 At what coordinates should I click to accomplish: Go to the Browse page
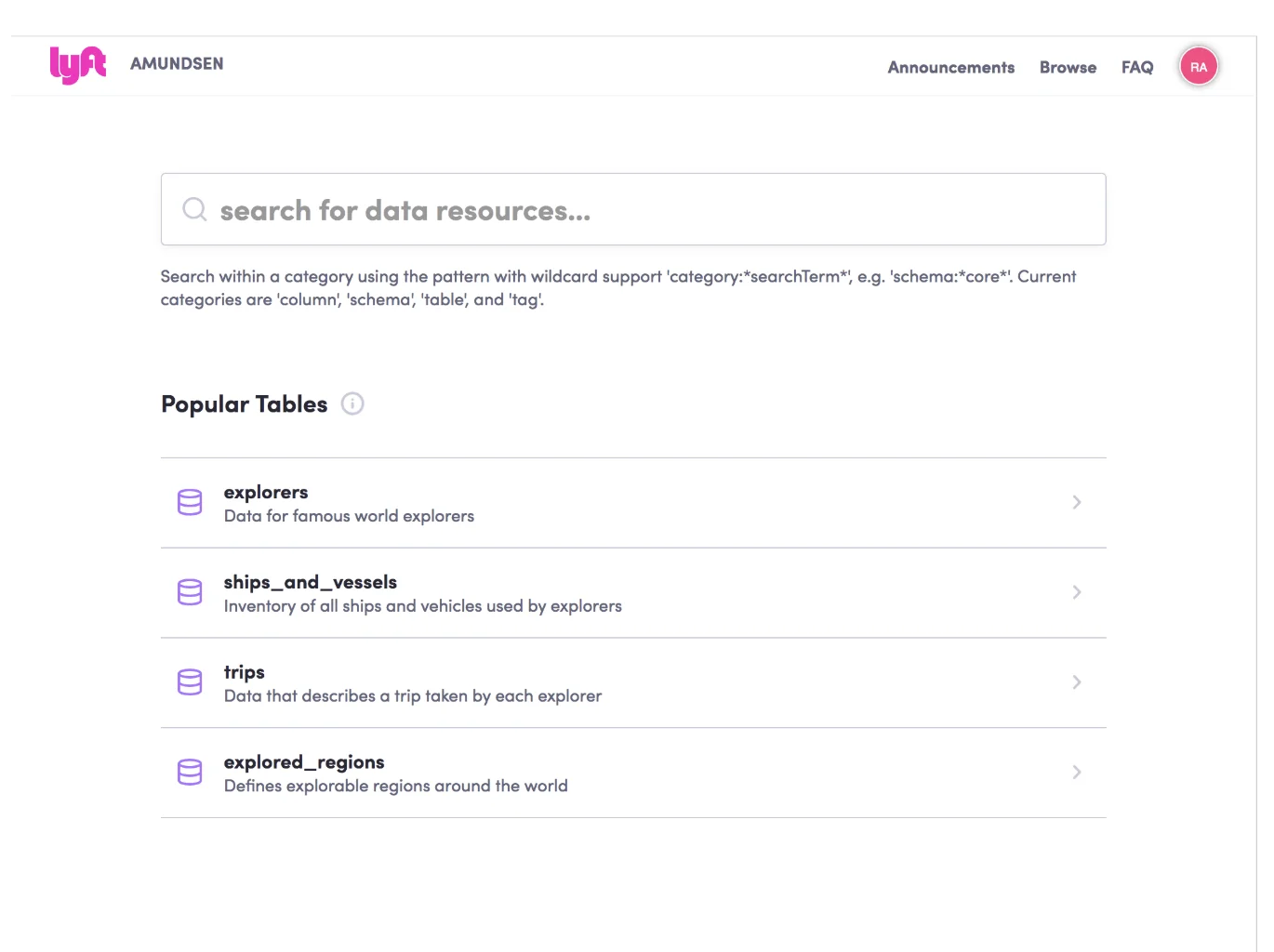click(1068, 67)
